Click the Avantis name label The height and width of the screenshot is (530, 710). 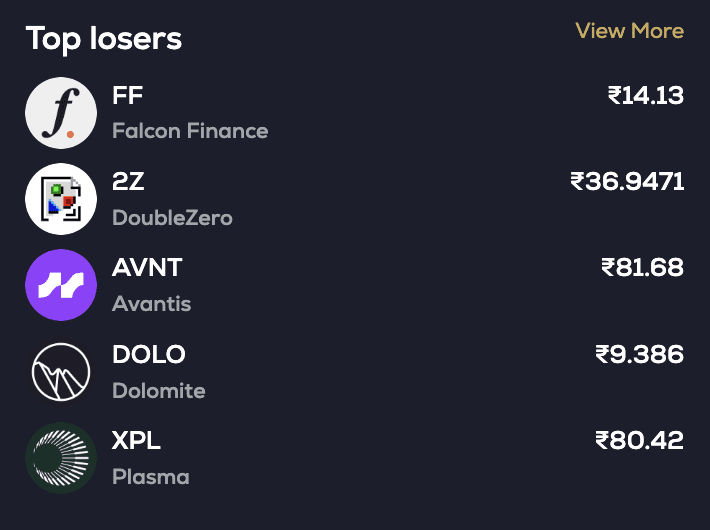pyautogui.click(x=151, y=303)
